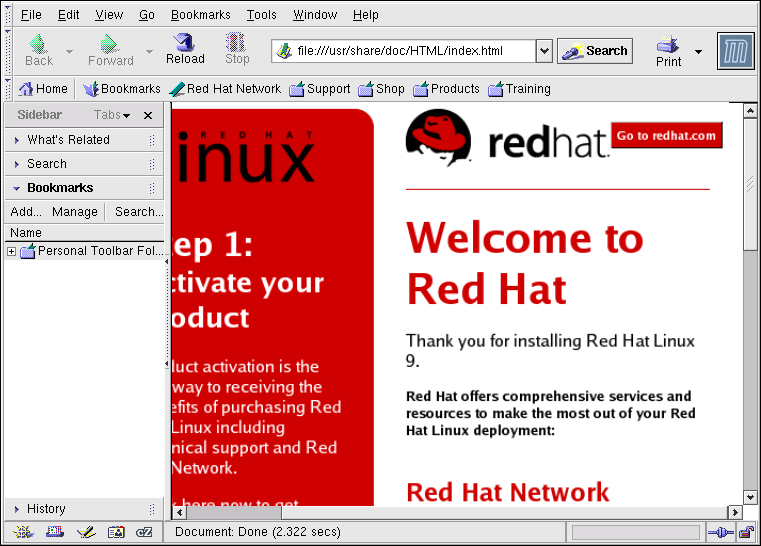Open the URL history dropdown arrow
The width and height of the screenshot is (761, 546).
click(x=544, y=51)
